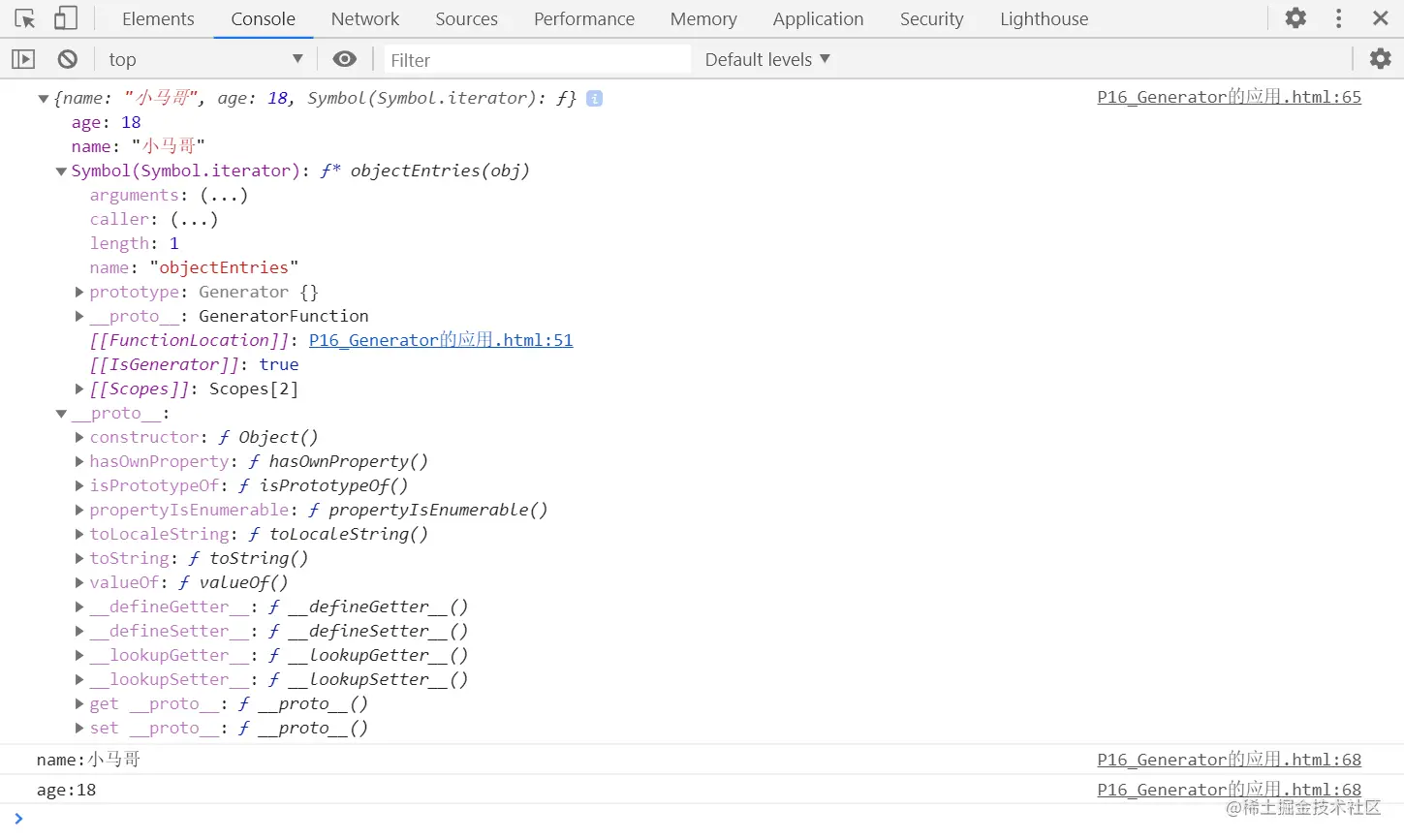Switch to the Memory tab
This screenshot has height=840, width=1404.
[703, 18]
